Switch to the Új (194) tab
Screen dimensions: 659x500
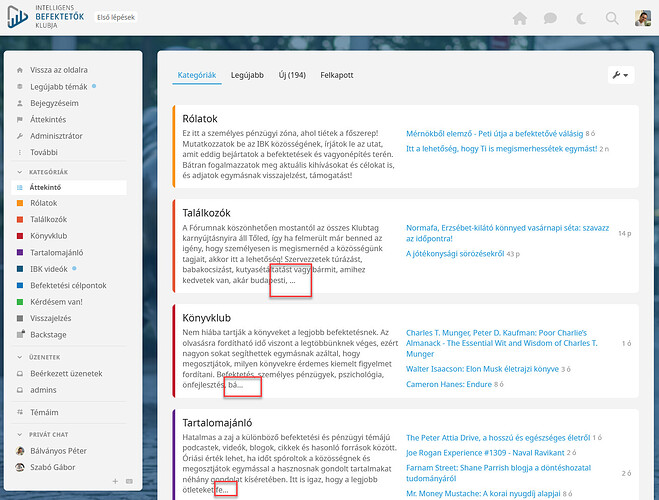point(292,75)
